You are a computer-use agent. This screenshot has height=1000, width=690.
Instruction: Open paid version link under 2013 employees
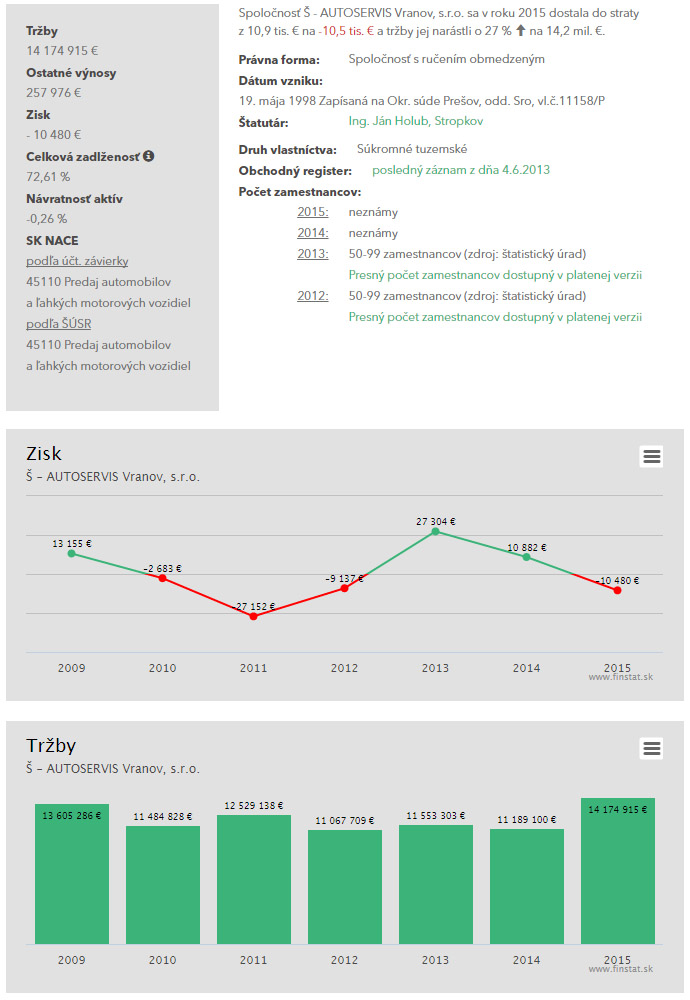[x=495, y=276]
